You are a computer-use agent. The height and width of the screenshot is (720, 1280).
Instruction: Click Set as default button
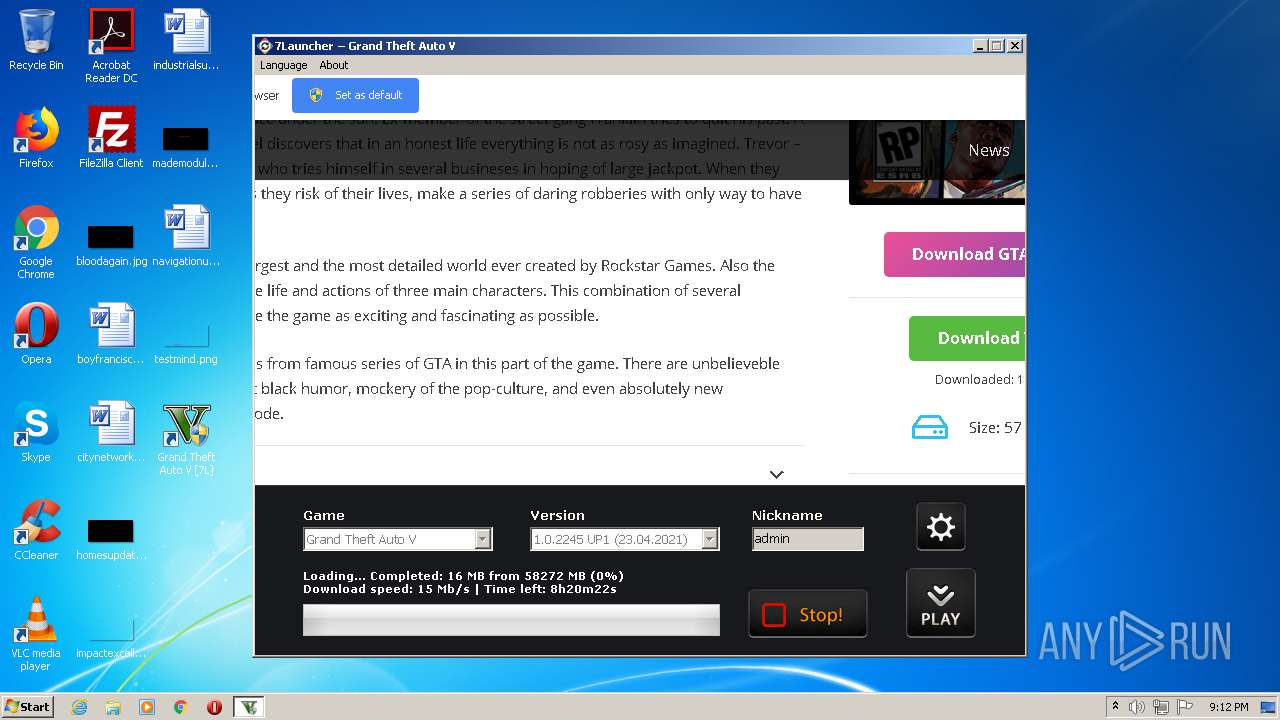tap(355, 95)
